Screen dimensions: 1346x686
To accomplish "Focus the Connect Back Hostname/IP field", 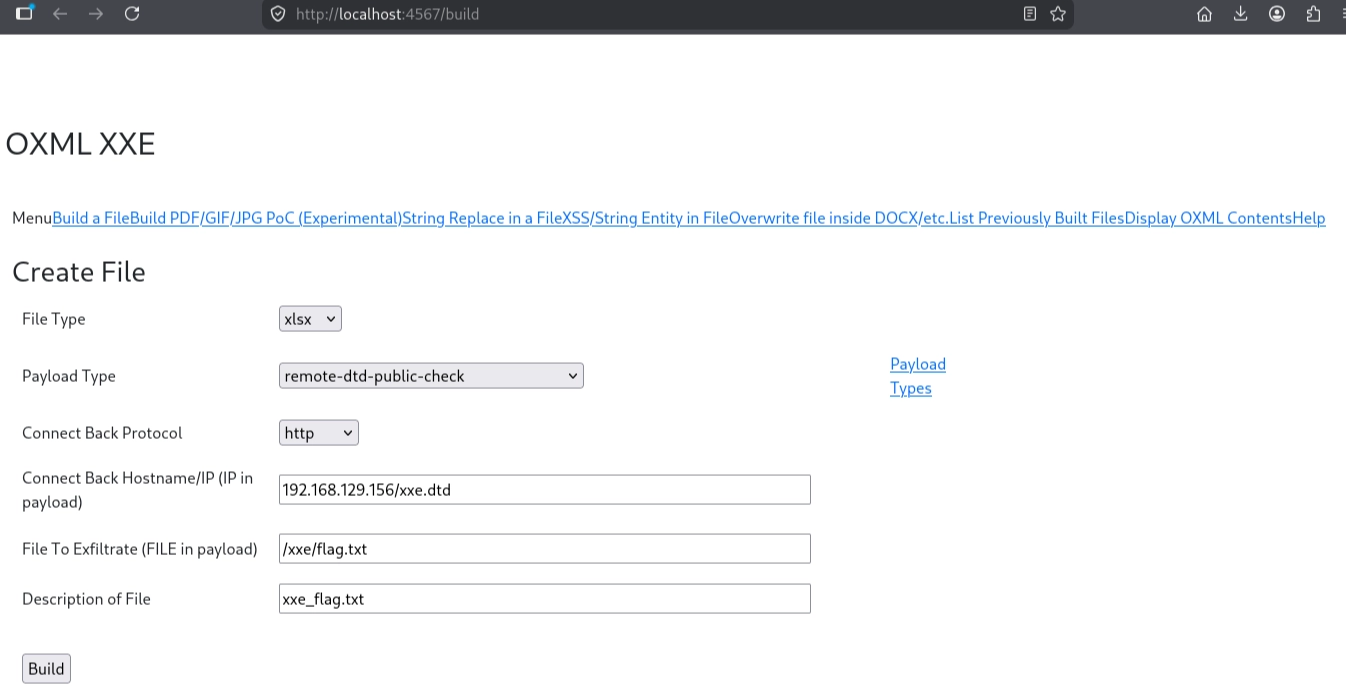I will point(545,490).
